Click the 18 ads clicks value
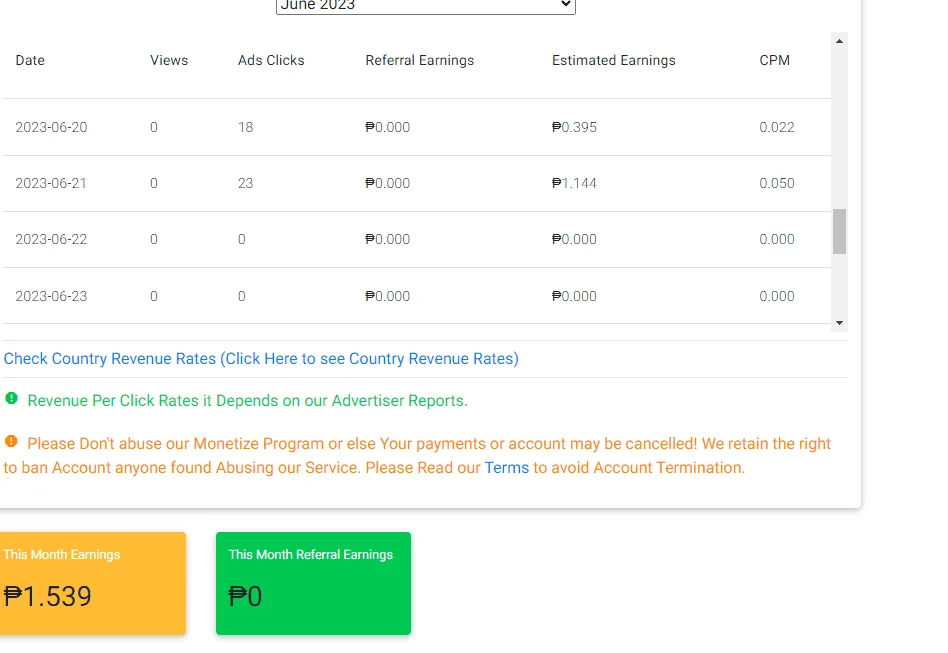This screenshot has width=948, height=653. (245, 128)
